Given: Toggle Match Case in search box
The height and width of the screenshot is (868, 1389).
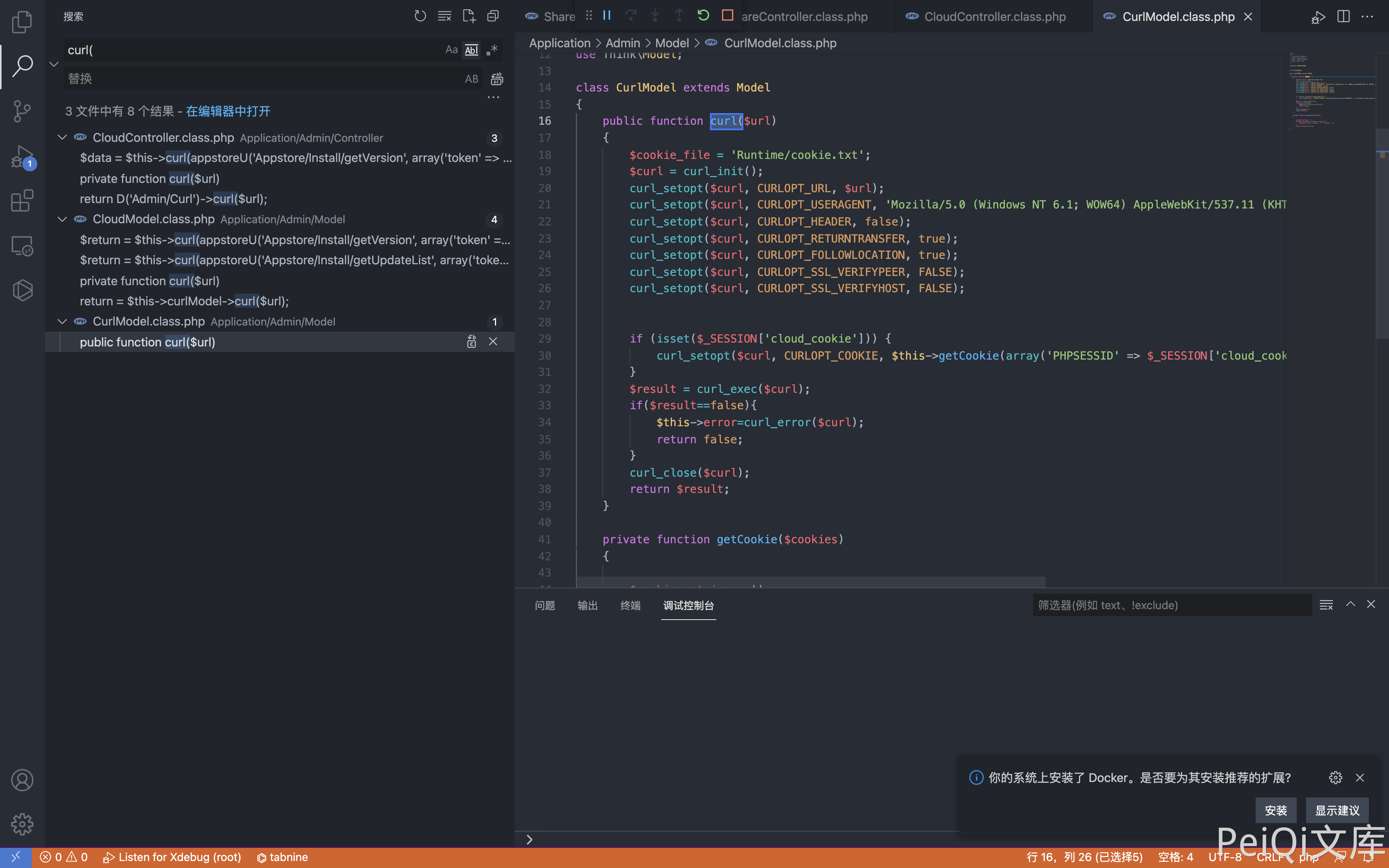Looking at the screenshot, I should (451, 50).
